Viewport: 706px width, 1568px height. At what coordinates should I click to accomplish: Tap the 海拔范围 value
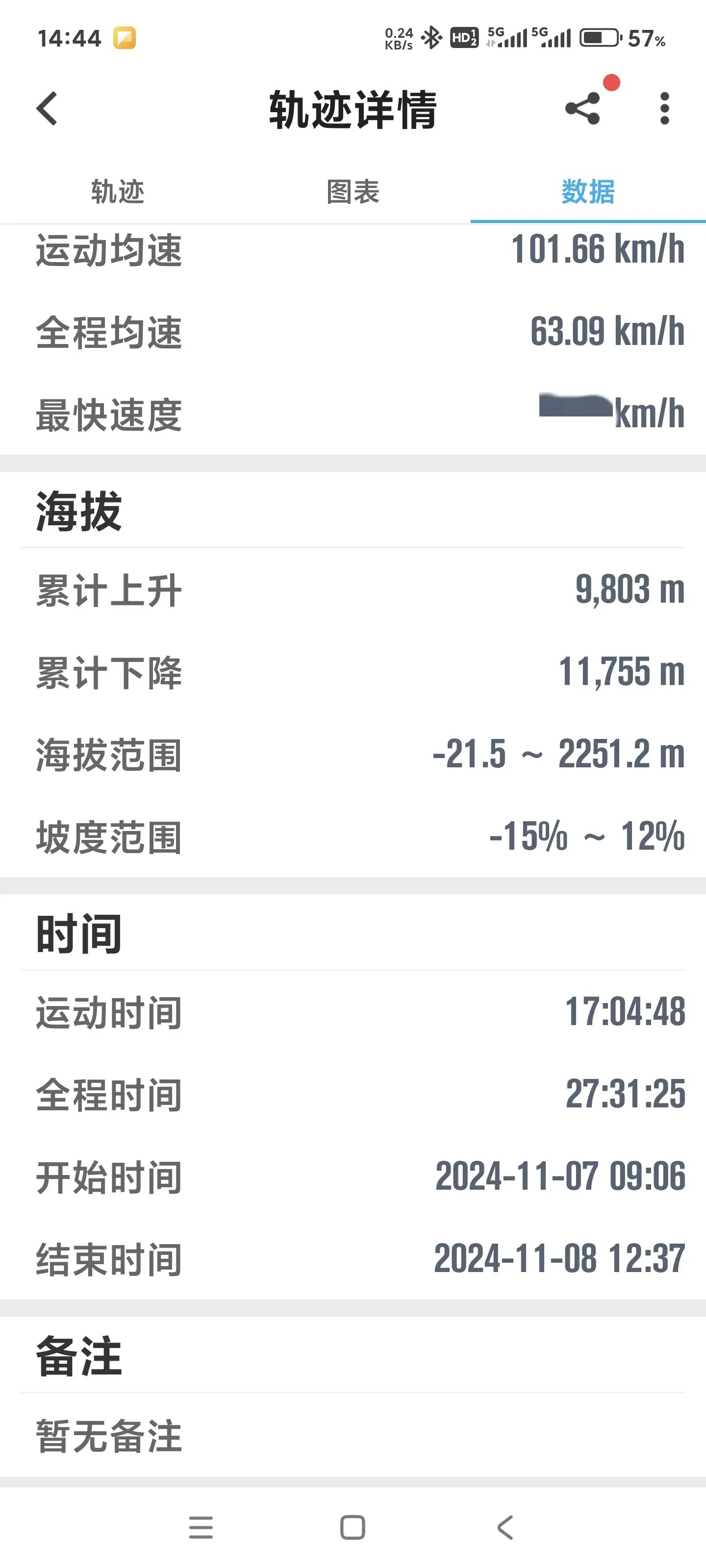tap(558, 754)
